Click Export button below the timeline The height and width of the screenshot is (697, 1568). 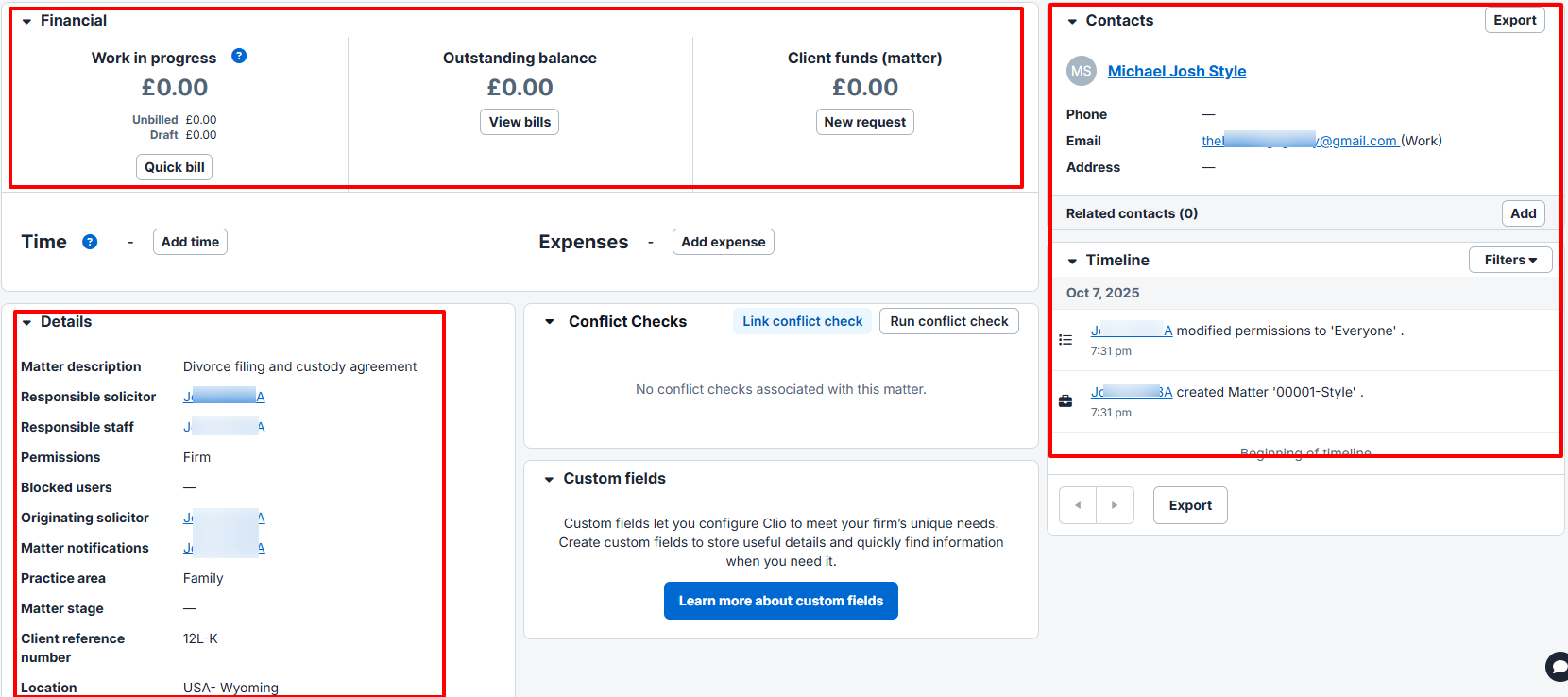pyautogui.click(x=1190, y=505)
